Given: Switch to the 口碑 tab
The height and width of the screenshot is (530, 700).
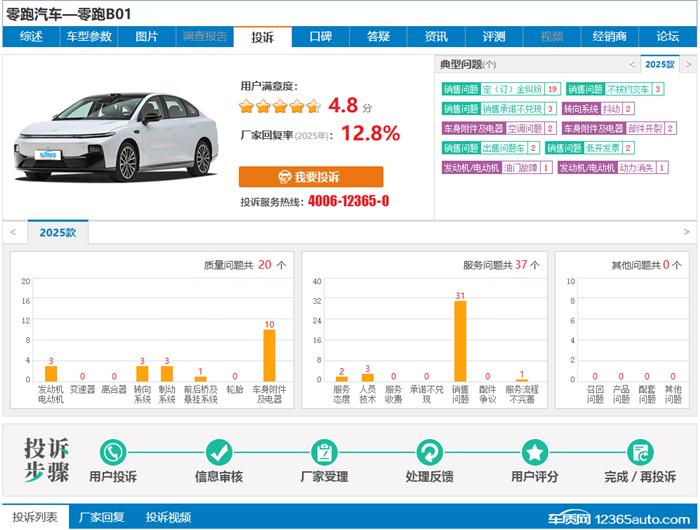Looking at the screenshot, I should tap(320, 37).
